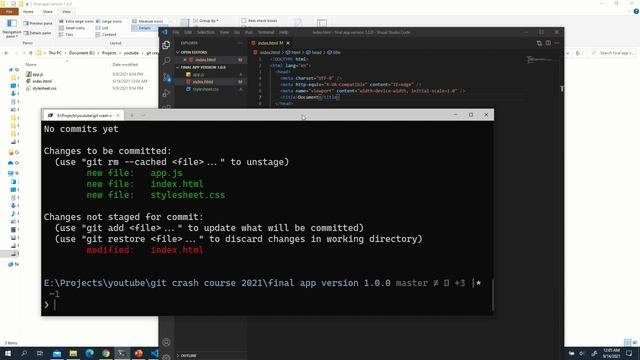Toggle the Preview pane button
Image resolution: width=640 pixels, height=360 pixels.
point(38,23)
